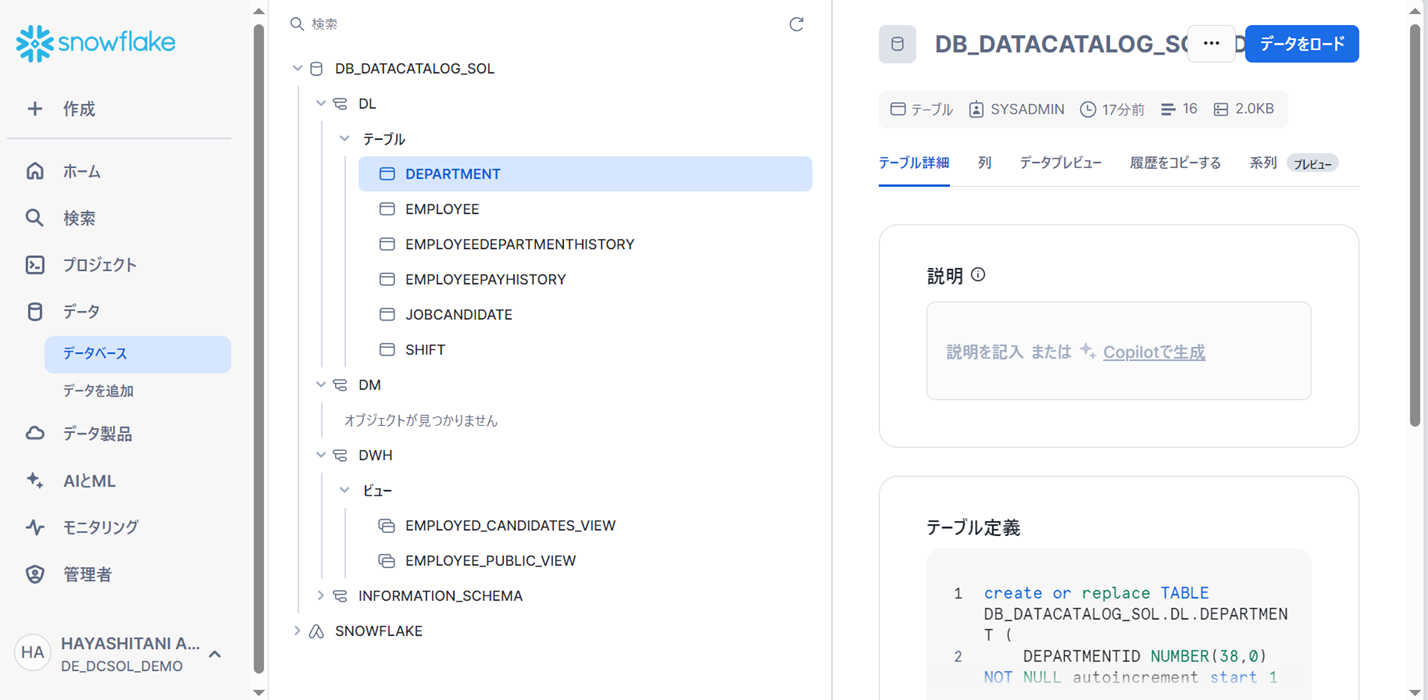Click the Snowflake database icon beside SNOWFLAKE
1428x700 pixels.
tap(317, 631)
